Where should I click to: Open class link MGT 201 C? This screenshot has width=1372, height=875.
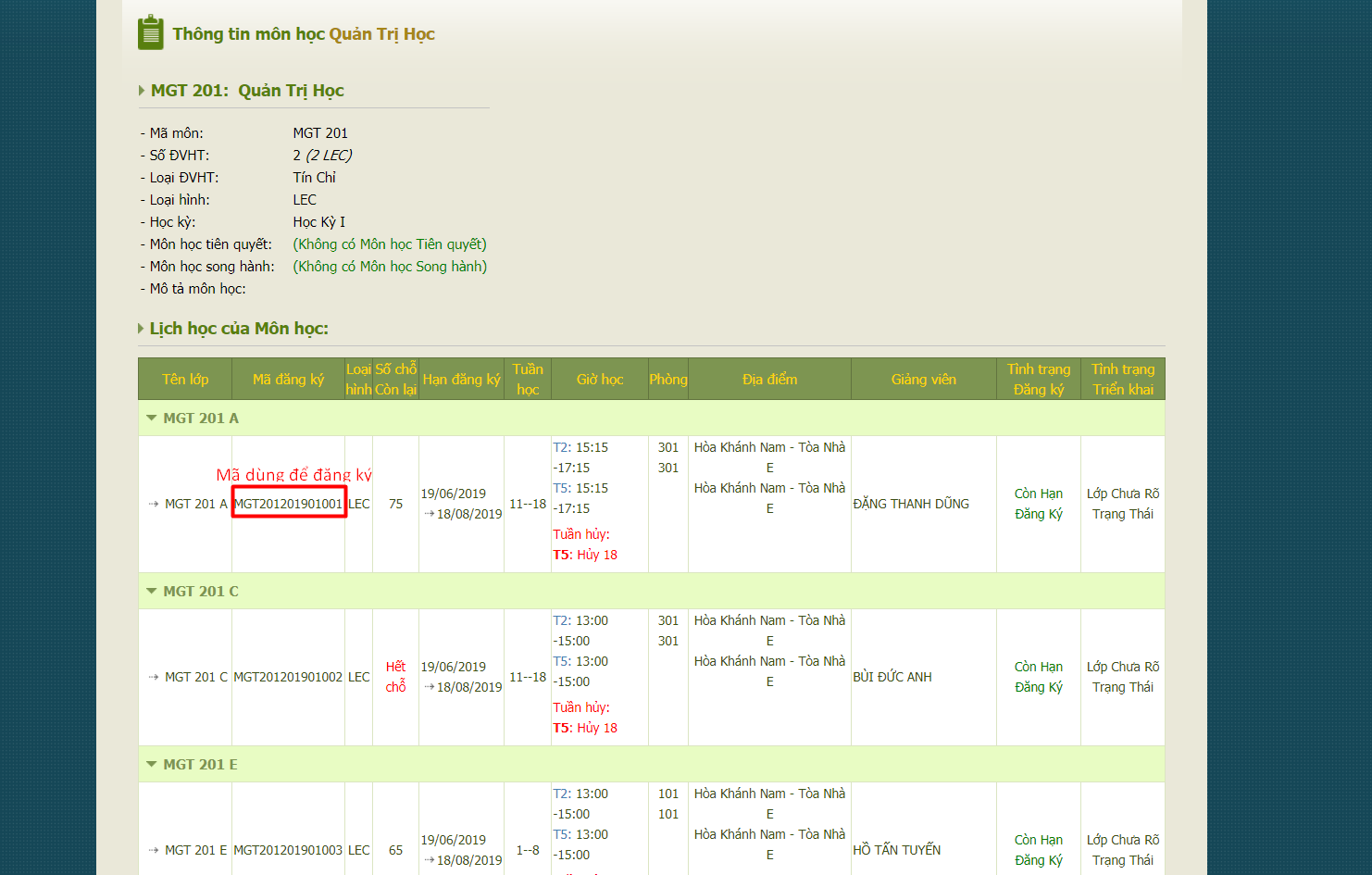(x=195, y=677)
